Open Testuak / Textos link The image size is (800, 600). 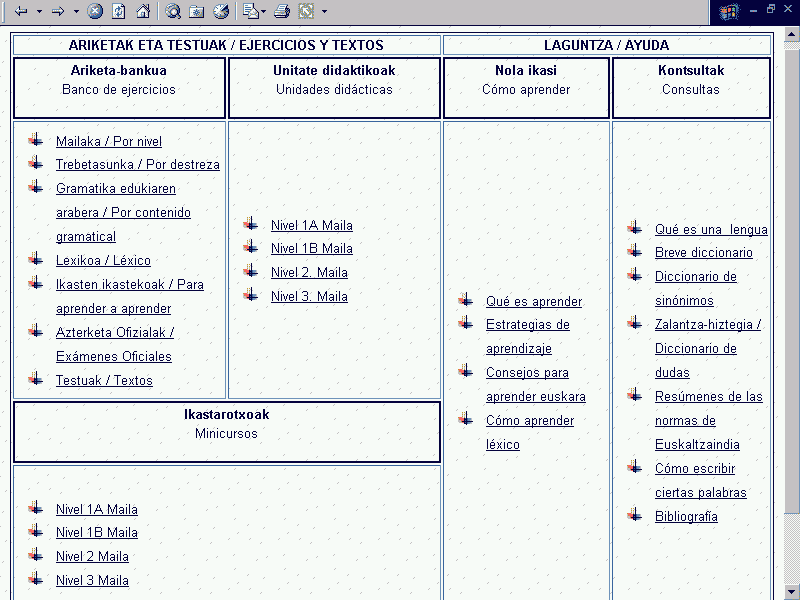[104, 380]
